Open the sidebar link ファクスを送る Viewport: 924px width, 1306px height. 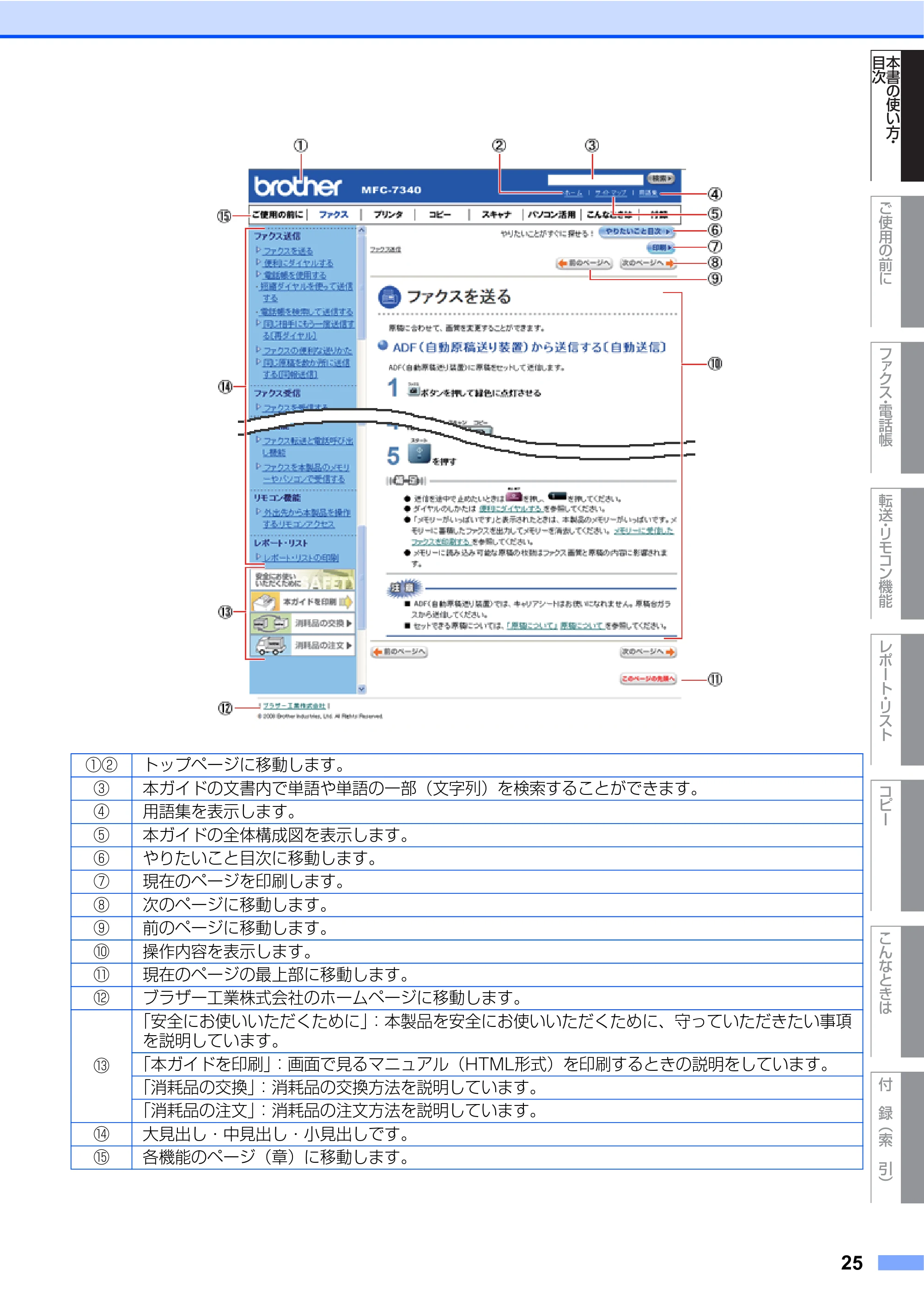[x=288, y=251]
